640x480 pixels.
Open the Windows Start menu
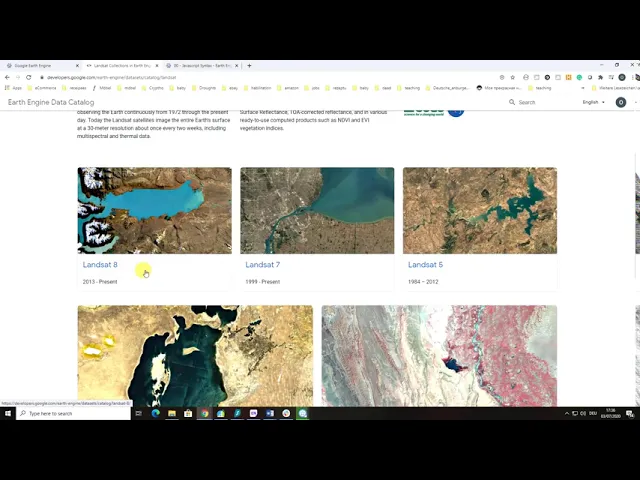tap(8, 413)
